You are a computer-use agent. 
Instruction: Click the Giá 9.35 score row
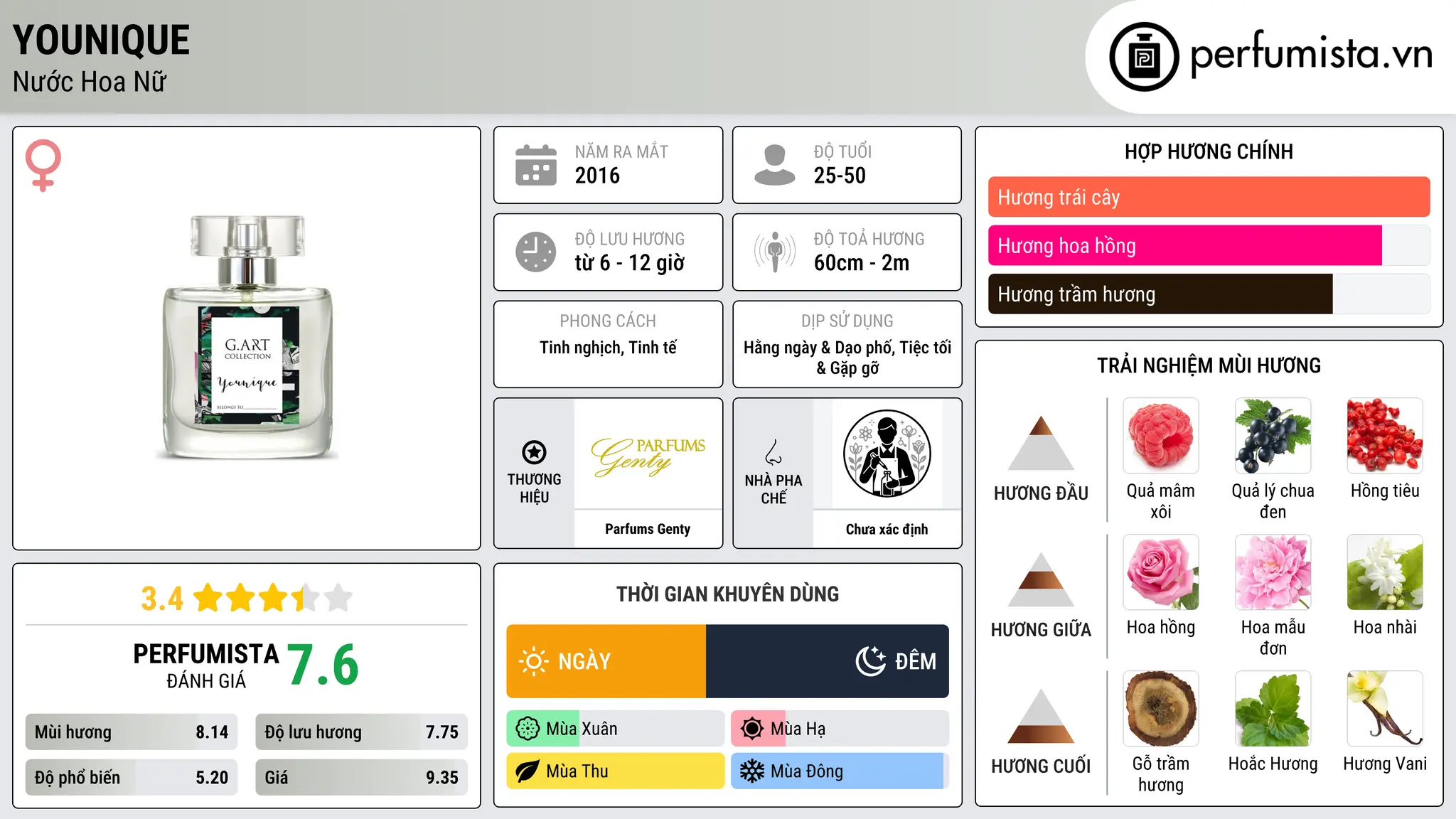(361, 777)
